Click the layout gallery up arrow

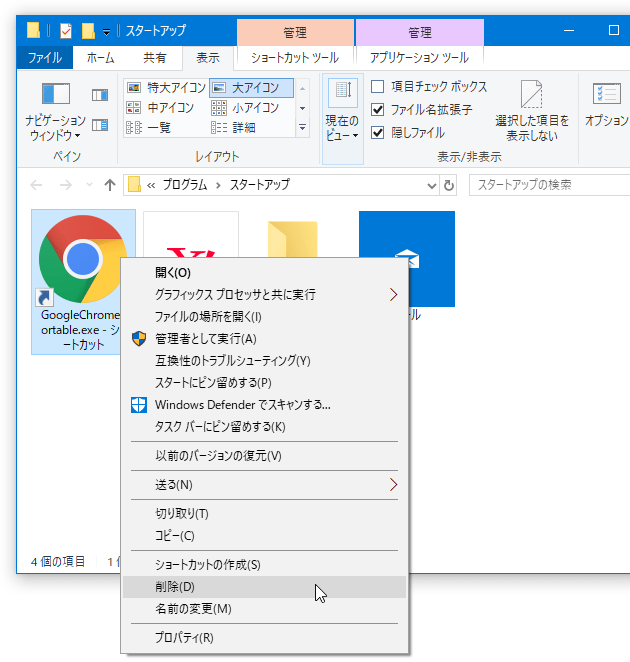pos(302,88)
